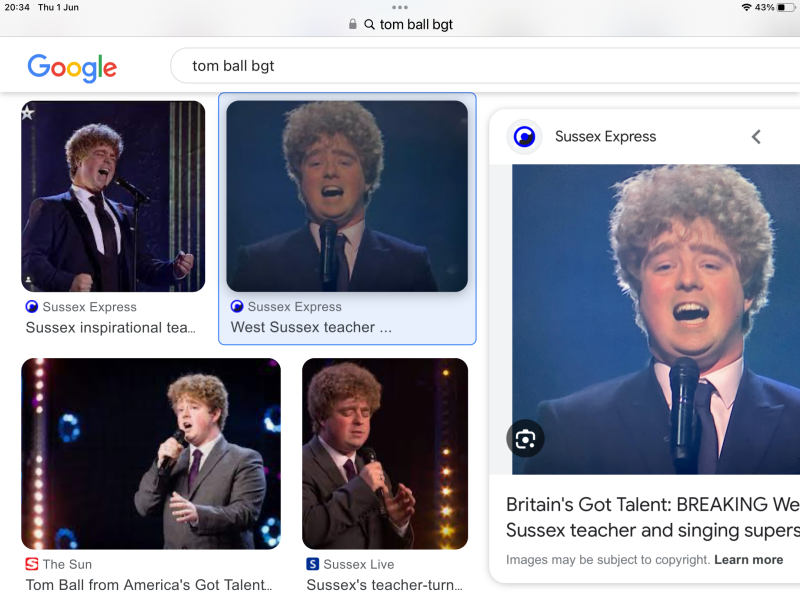This screenshot has height=600, width=800.
Task: Check the Wi-Fi status icon
Action: coord(746,7)
